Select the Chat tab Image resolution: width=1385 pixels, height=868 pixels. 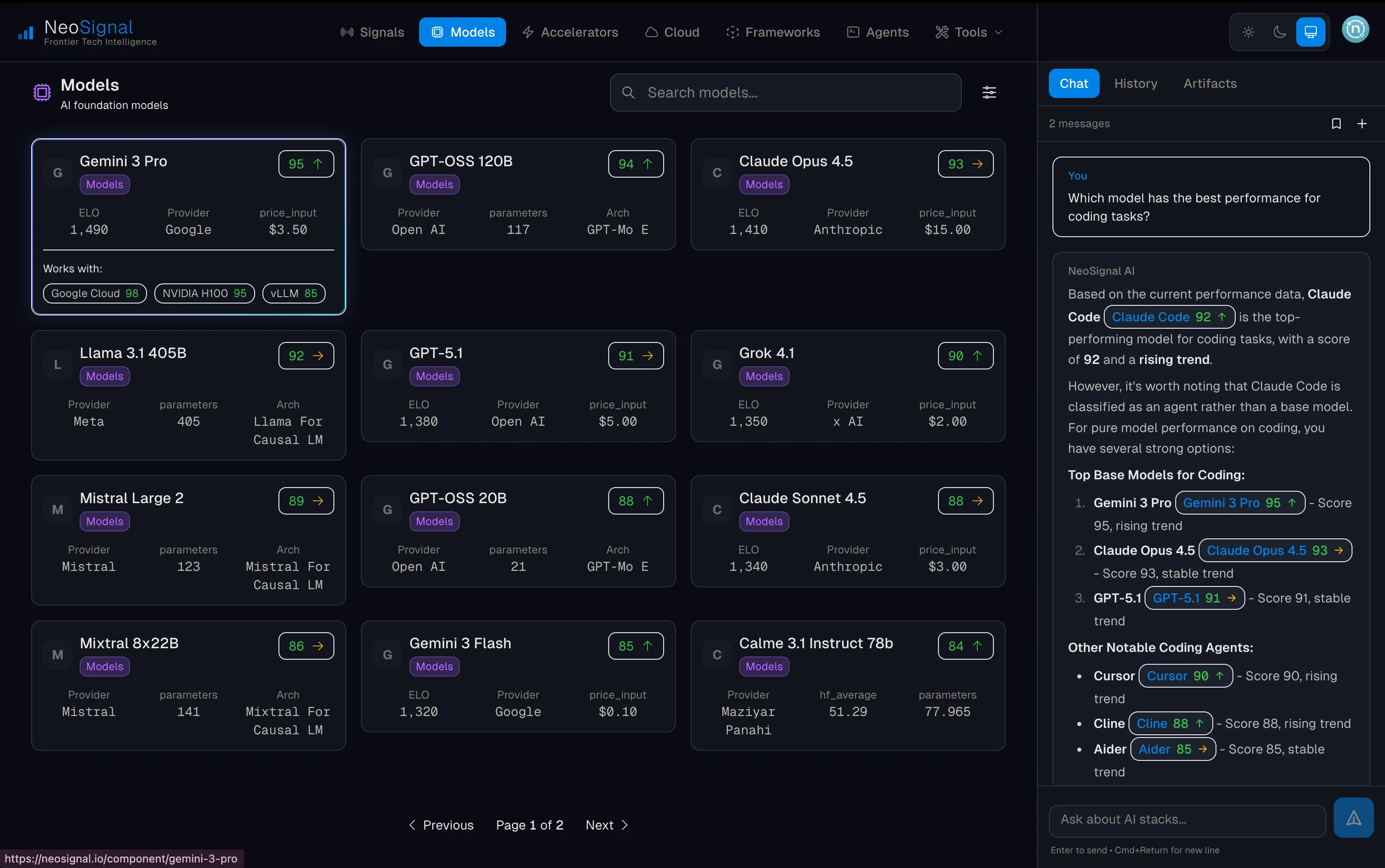coord(1074,84)
